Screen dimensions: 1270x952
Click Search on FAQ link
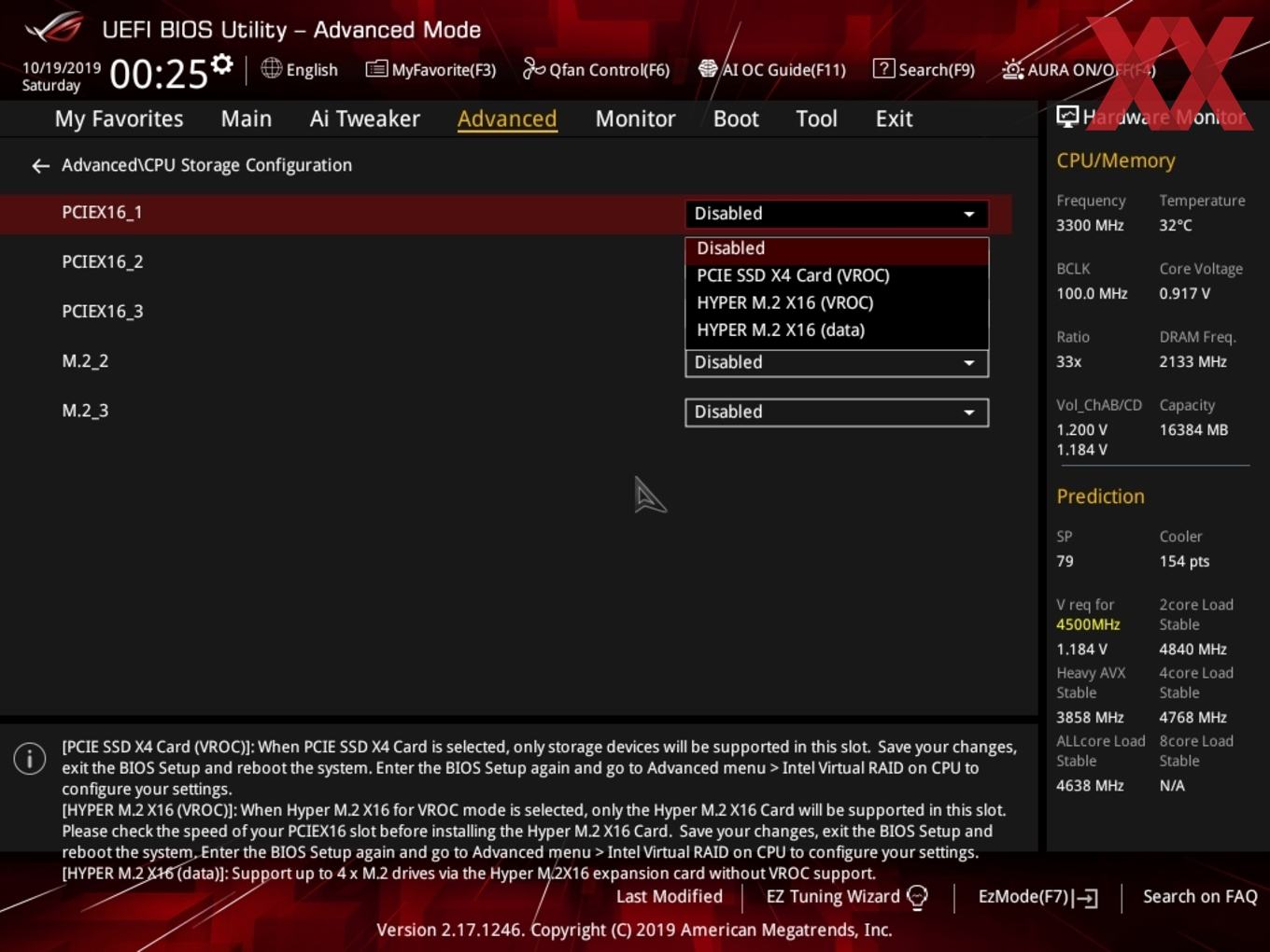click(1200, 897)
